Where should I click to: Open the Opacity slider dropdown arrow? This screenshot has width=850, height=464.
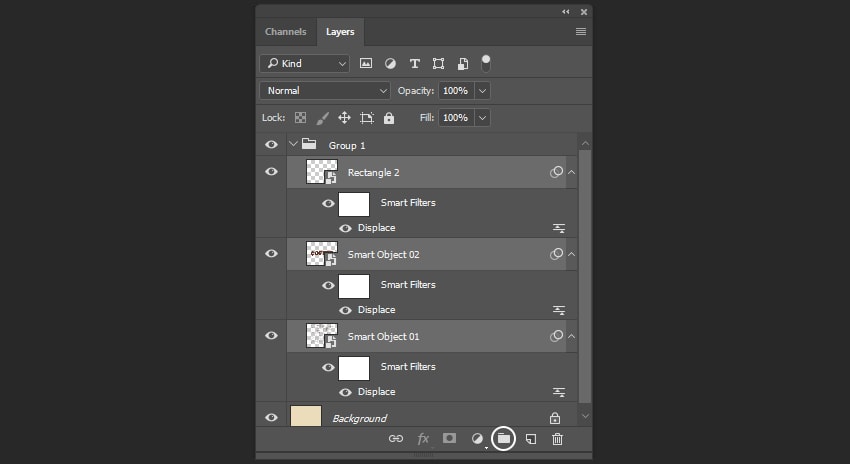482,91
